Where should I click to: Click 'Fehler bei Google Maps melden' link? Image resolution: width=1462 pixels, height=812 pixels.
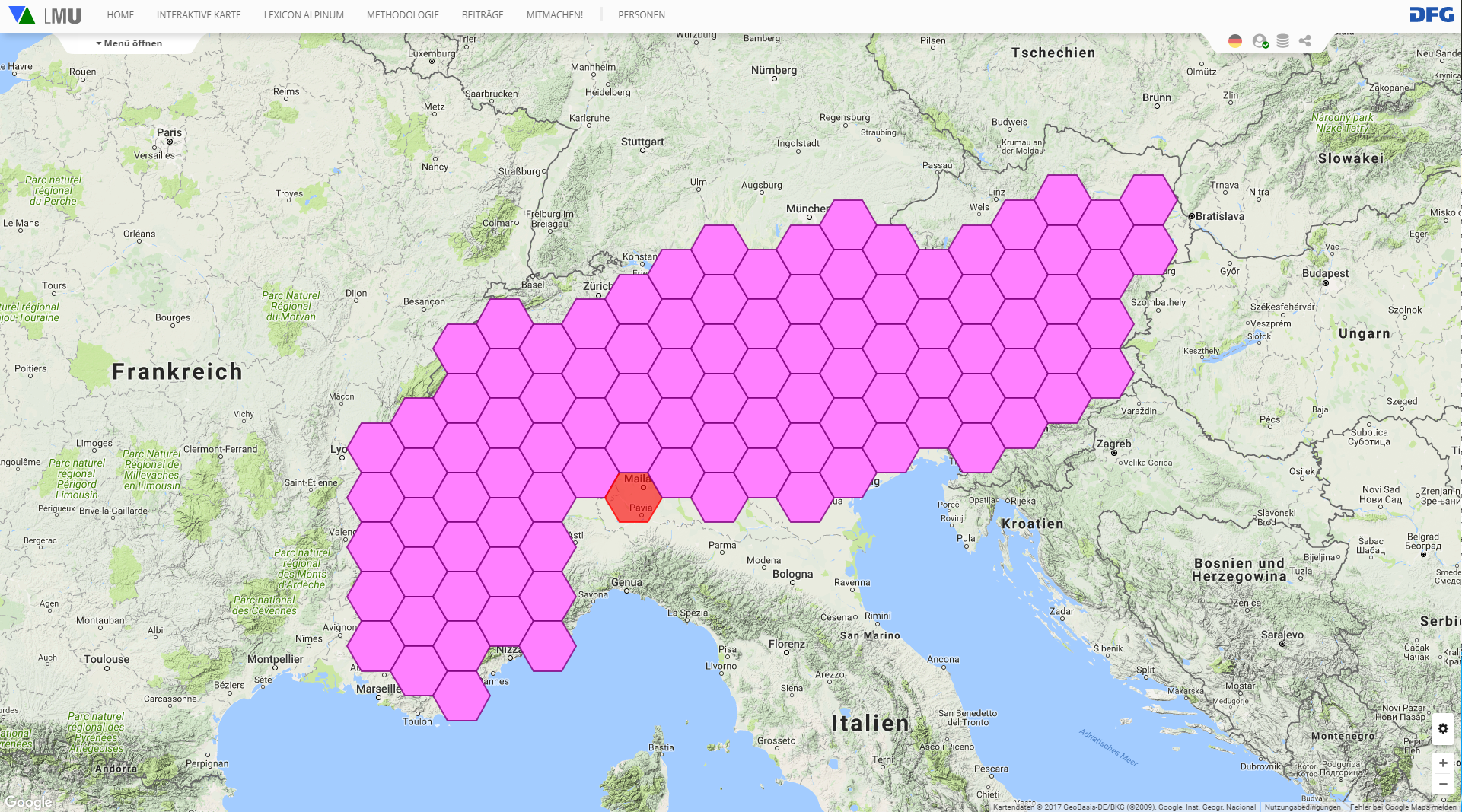[x=1402, y=807]
